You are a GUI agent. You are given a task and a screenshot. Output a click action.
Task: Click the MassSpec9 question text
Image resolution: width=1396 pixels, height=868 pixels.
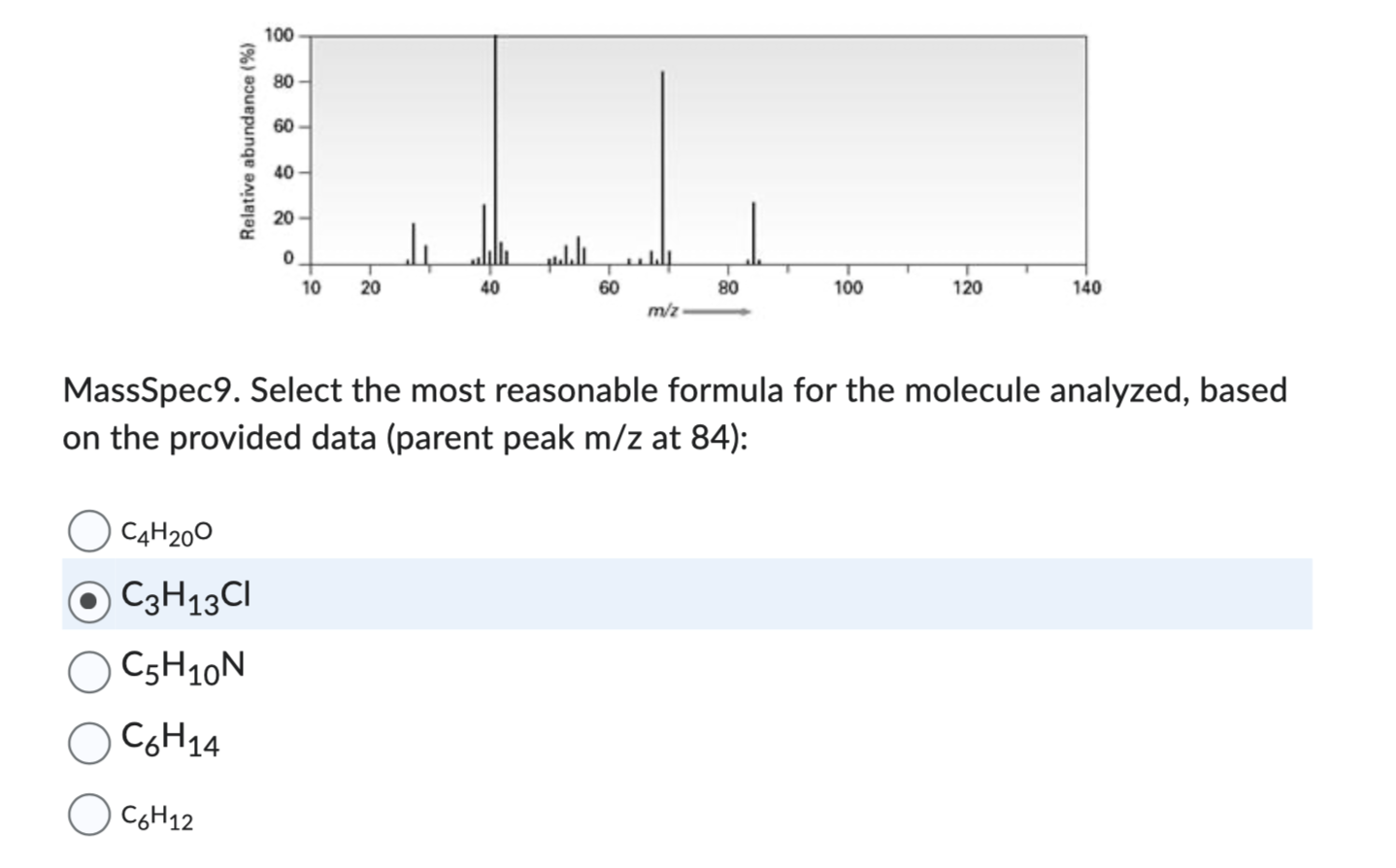(388, 390)
